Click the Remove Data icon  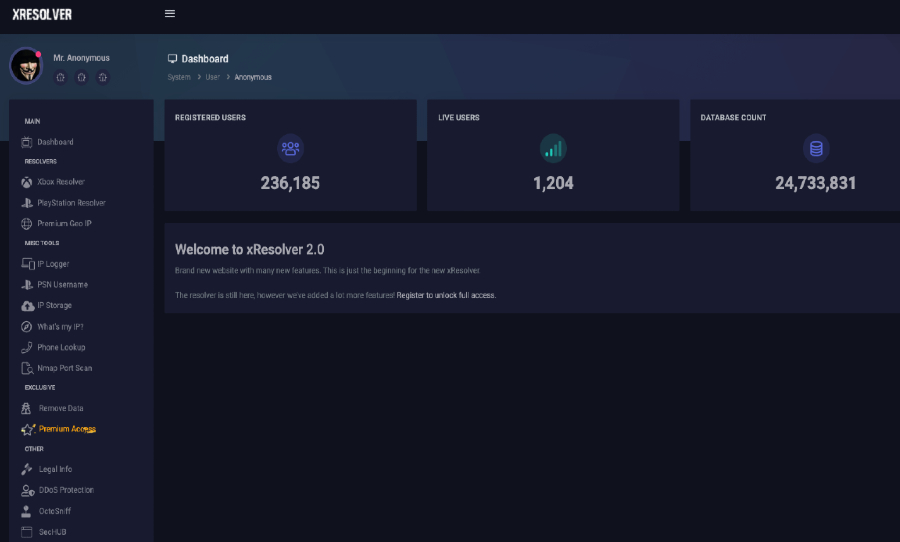click(x=26, y=408)
